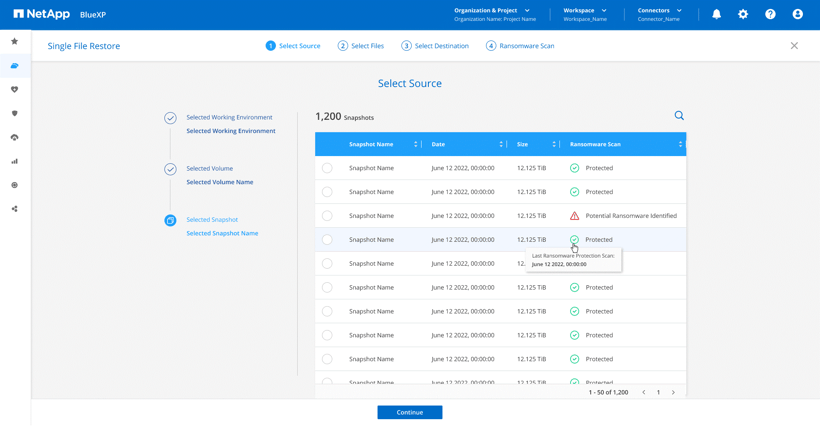Viewport: 820px width, 426px height.
Task: Go to the Select Files step
Action: pos(361,46)
